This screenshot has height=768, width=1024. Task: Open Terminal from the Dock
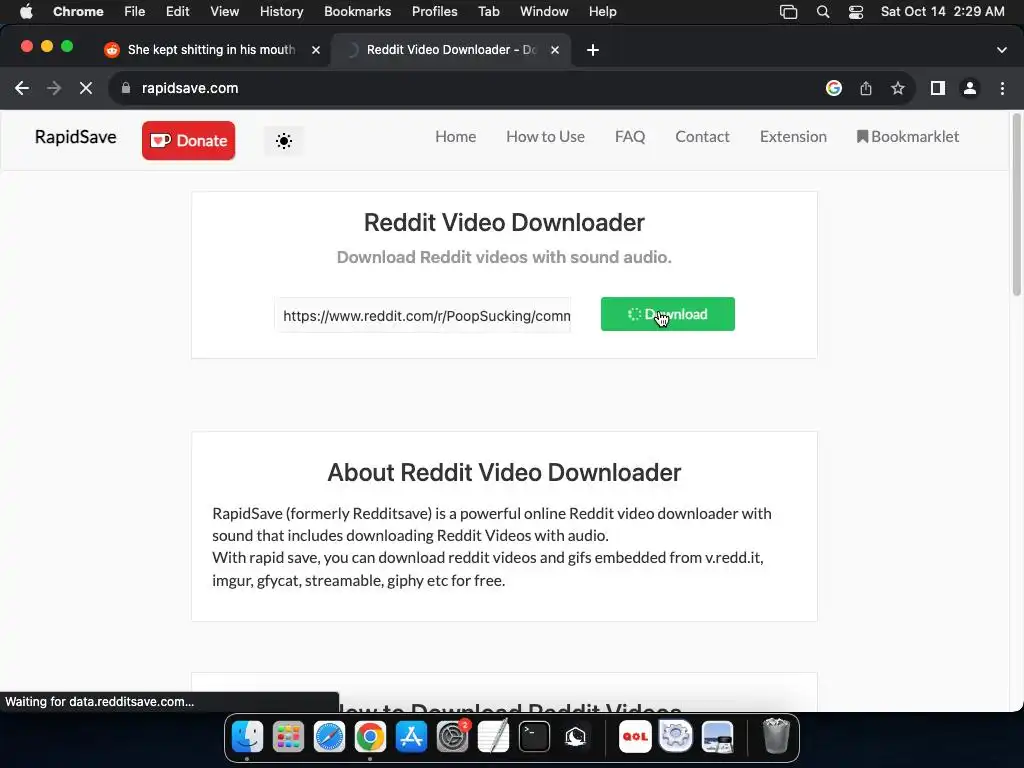pos(534,737)
